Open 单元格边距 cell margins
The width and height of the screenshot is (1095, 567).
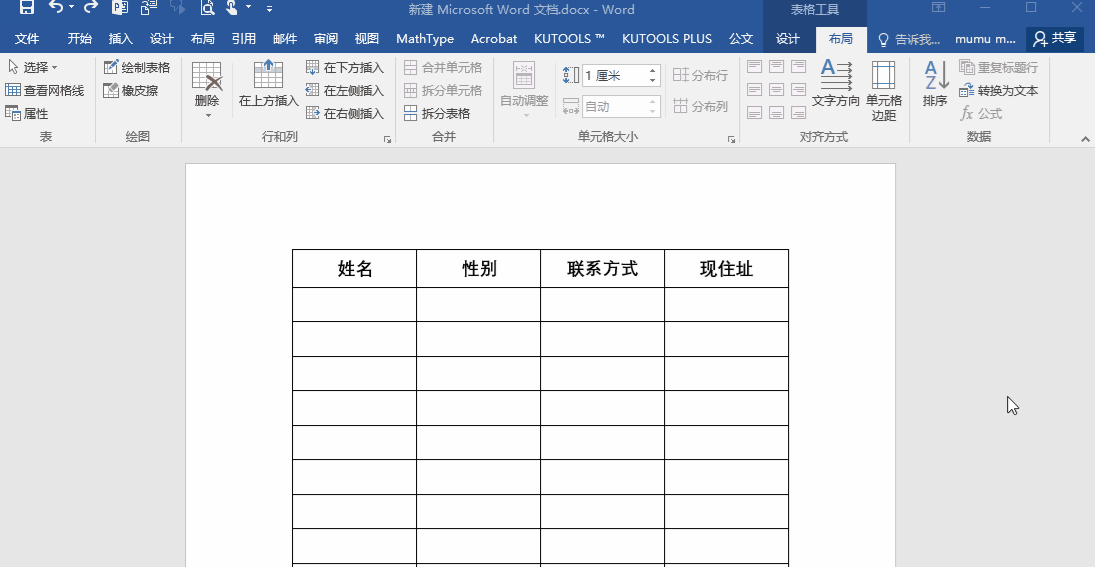(883, 91)
